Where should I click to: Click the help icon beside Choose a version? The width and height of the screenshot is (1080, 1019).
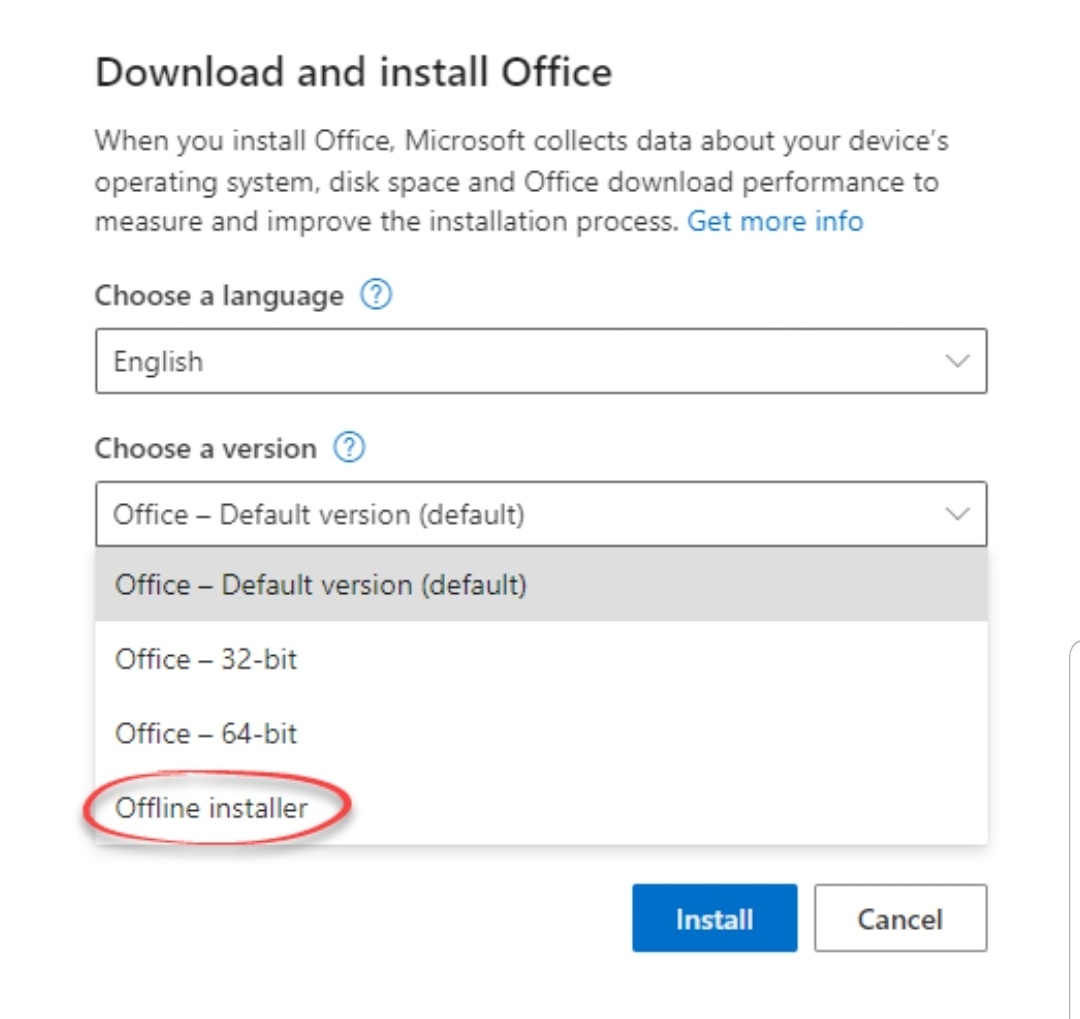(x=349, y=448)
